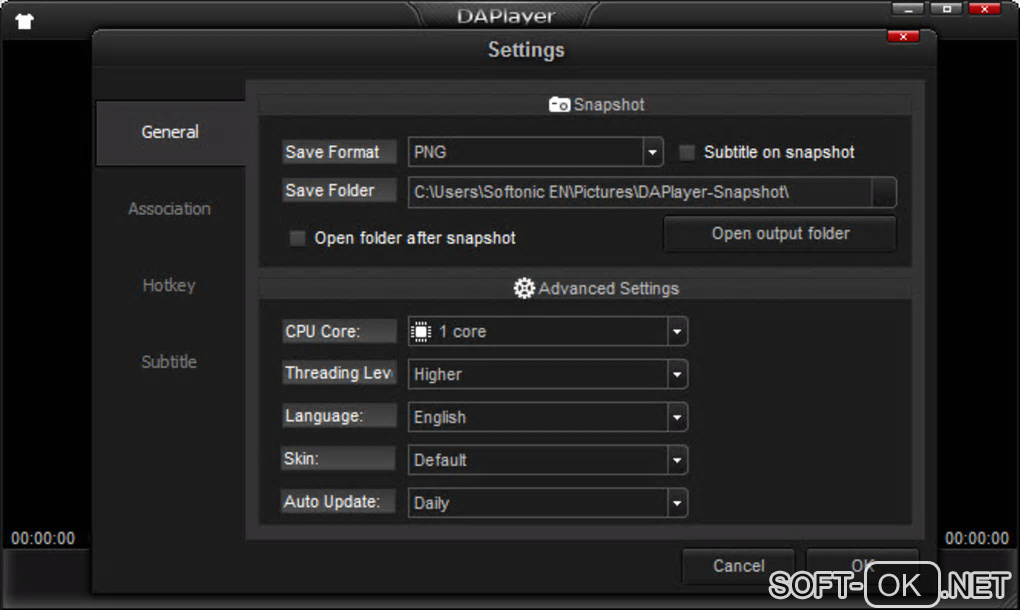Close the DAPlayer main window
The height and width of the screenshot is (610, 1020).
pyautogui.click(x=985, y=9)
